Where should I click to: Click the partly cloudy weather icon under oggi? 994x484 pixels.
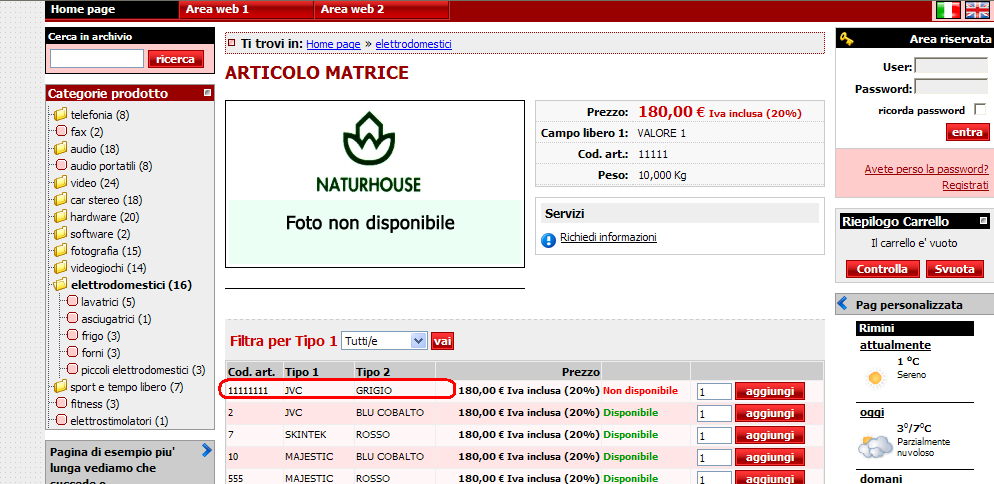click(875, 445)
